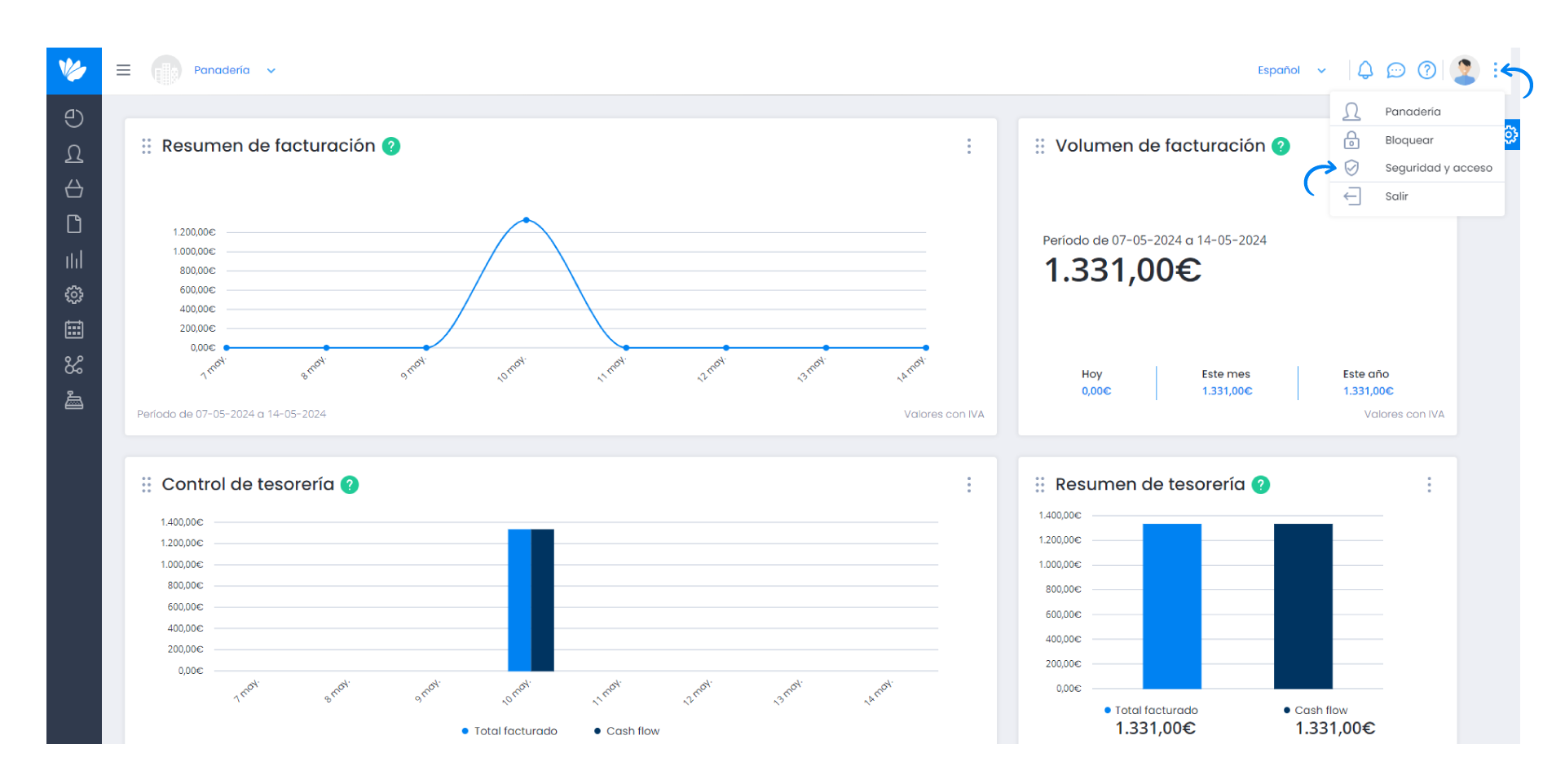1565x784 pixels.
Task: Open Resumen de tesorería options menu
Action: pos(1429,485)
